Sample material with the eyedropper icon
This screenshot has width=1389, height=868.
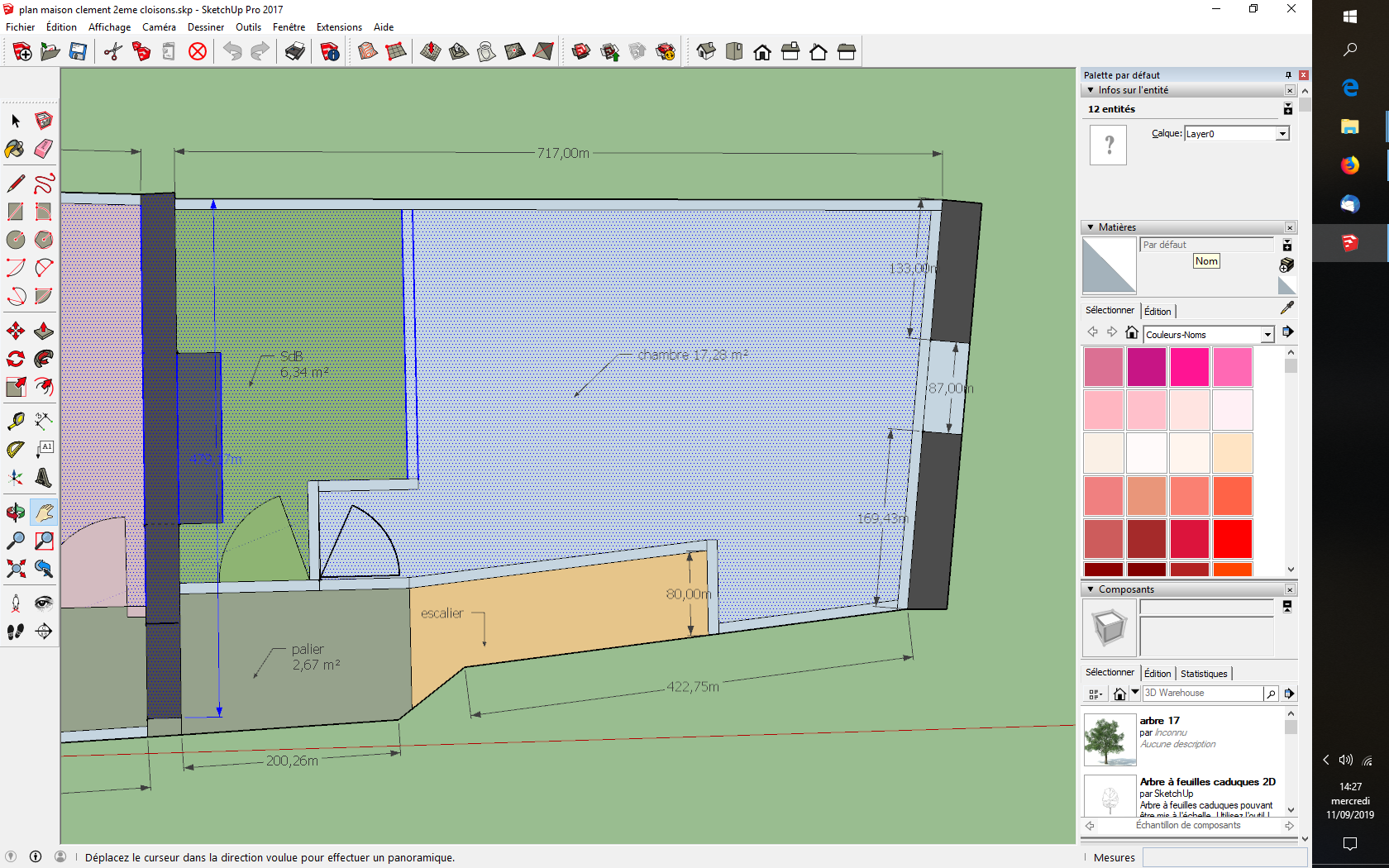(1287, 308)
